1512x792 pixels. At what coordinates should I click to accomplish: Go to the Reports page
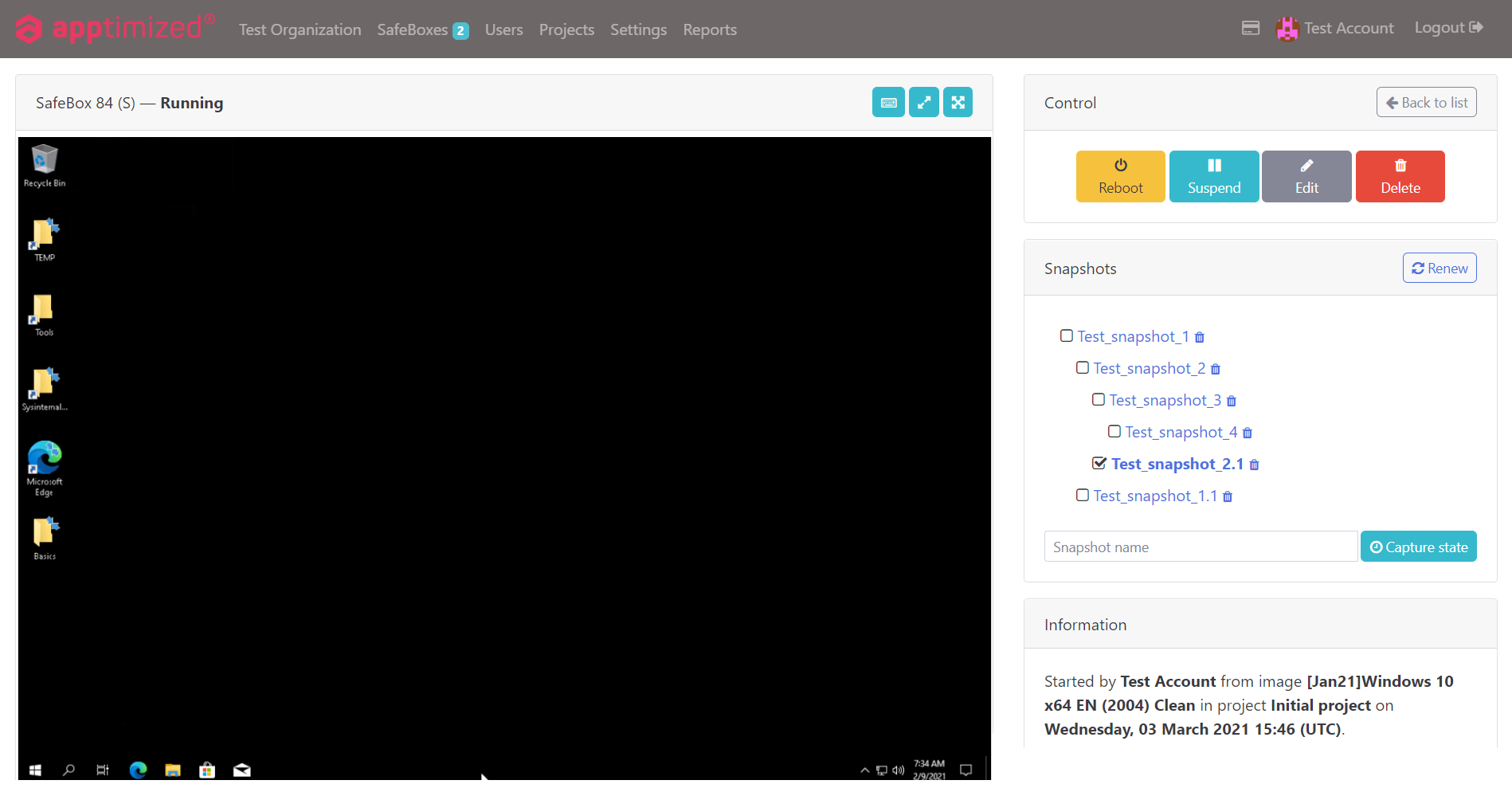pyautogui.click(x=709, y=29)
